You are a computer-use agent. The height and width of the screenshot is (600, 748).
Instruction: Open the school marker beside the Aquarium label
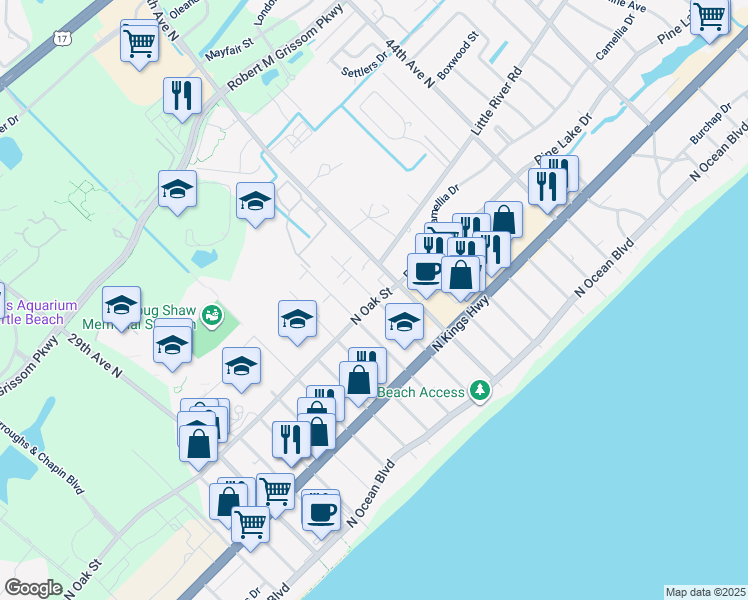[x=121, y=308]
